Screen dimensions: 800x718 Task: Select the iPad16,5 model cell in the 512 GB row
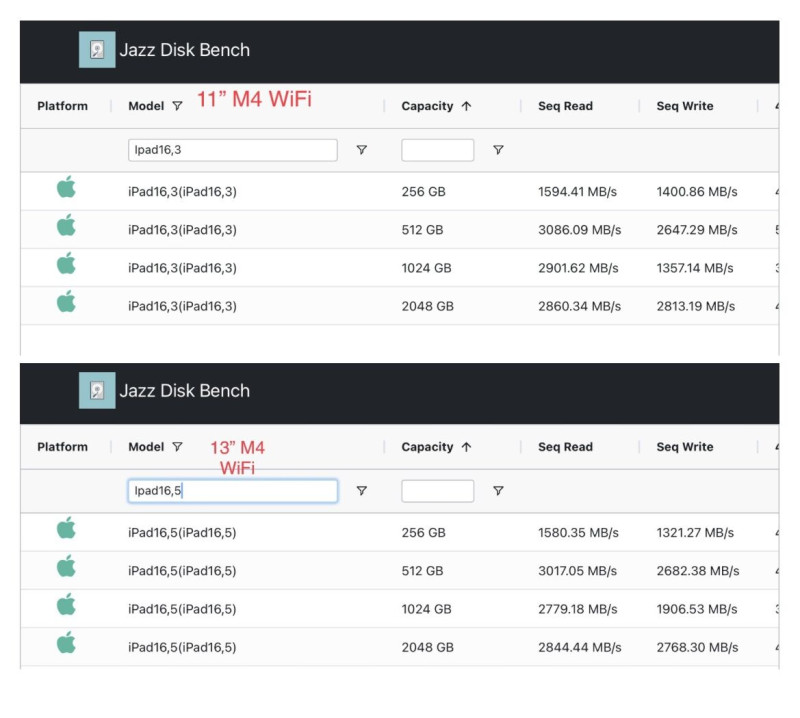coord(182,571)
